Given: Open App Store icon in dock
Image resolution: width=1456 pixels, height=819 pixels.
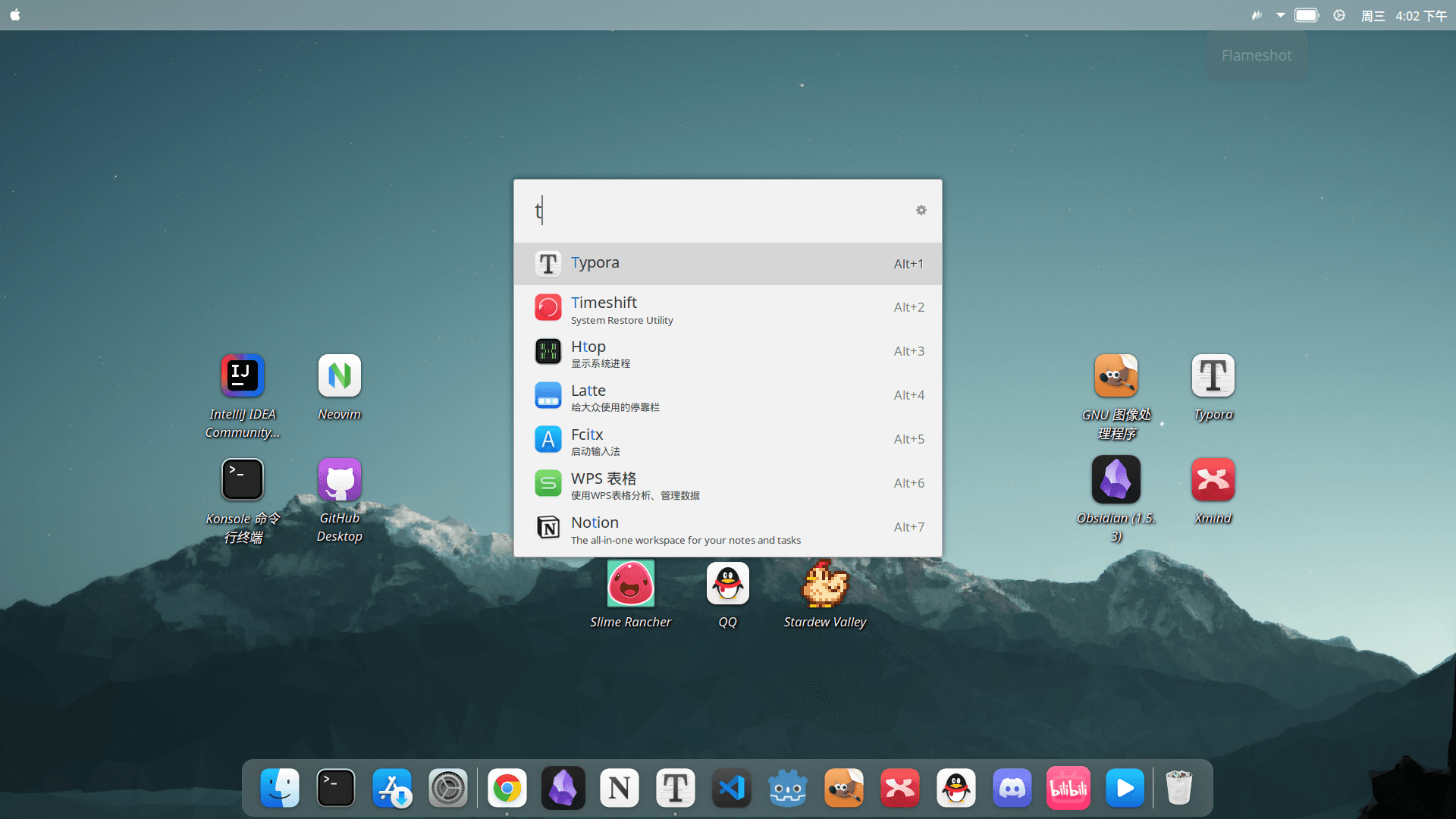Looking at the screenshot, I should [x=392, y=789].
